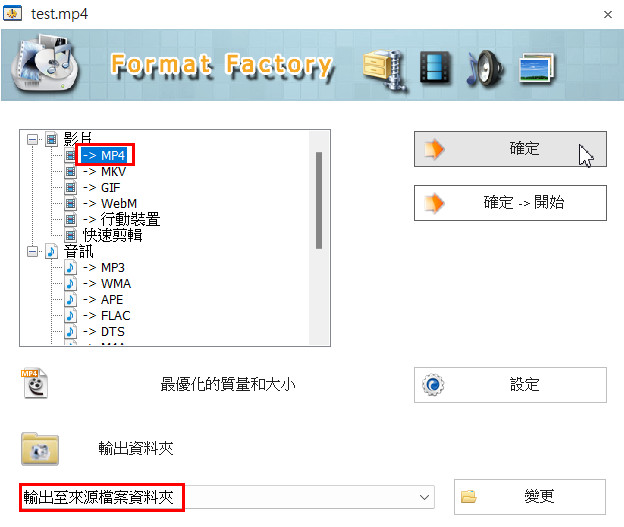Click the 確定 button
This screenshot has width=624, height=527.
(x=510, y=149)
